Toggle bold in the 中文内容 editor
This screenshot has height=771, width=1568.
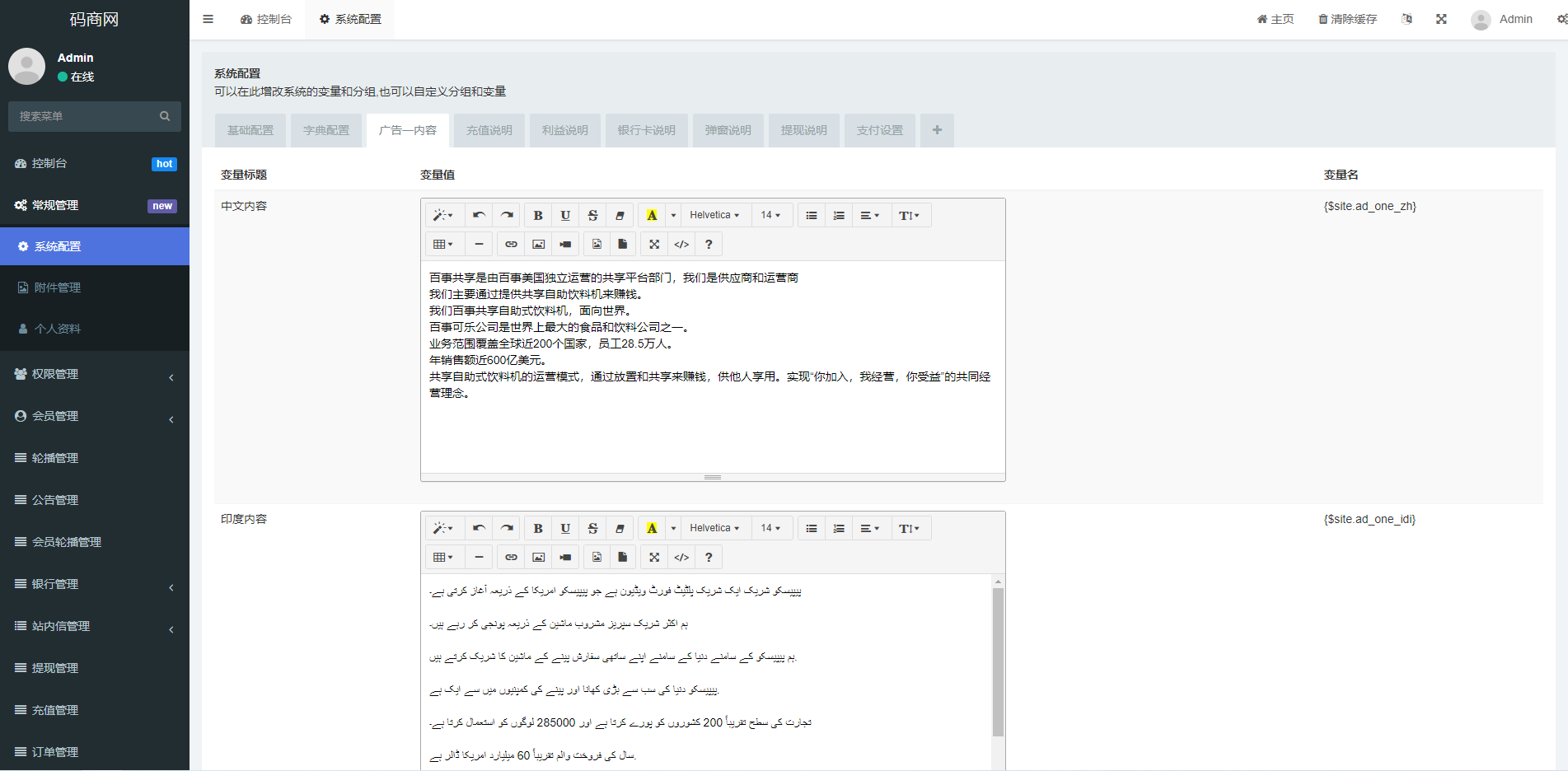[538, 215]
